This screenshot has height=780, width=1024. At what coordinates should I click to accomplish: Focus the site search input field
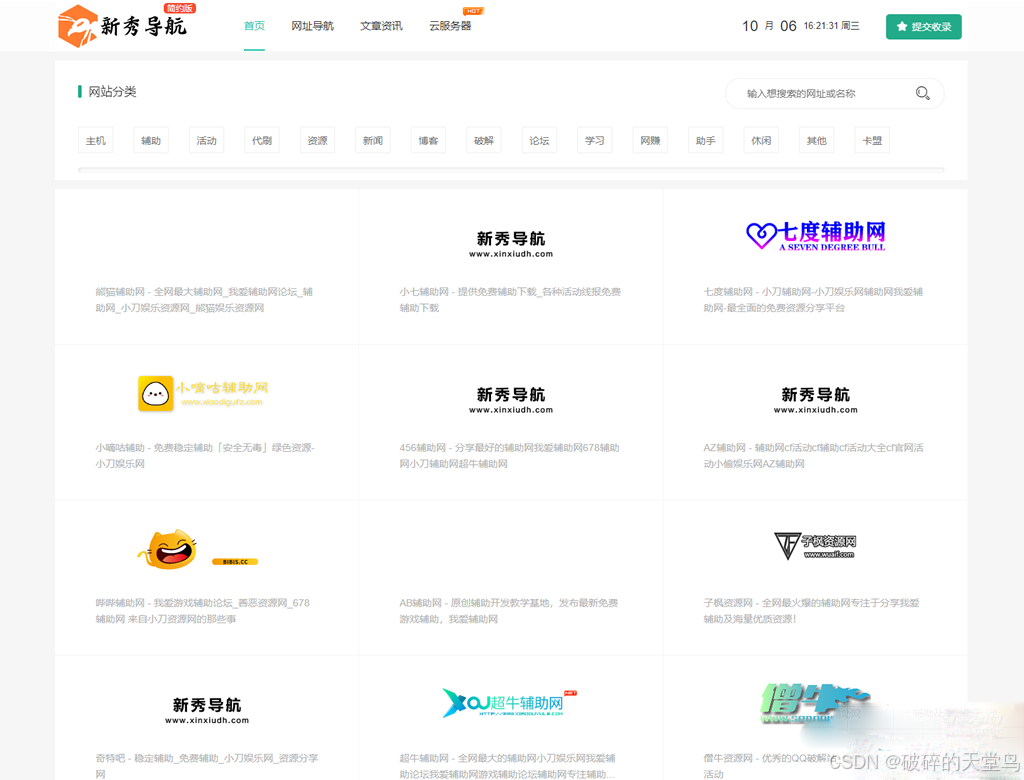(825, 93)
